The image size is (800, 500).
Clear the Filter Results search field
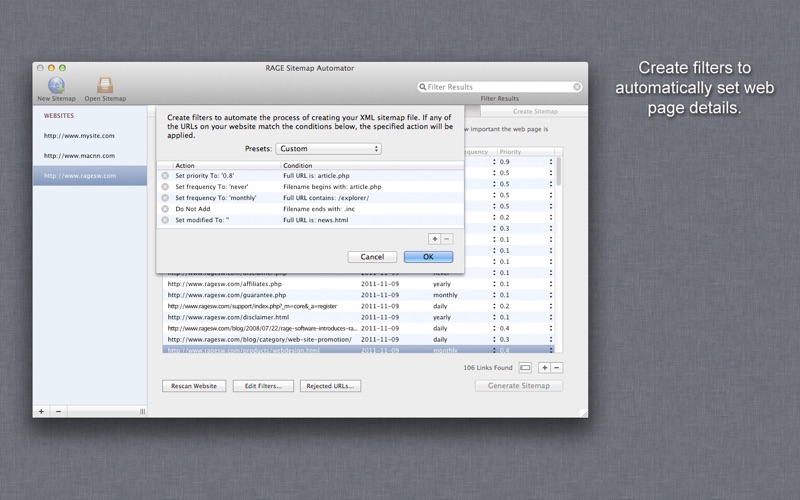point(577,87)
